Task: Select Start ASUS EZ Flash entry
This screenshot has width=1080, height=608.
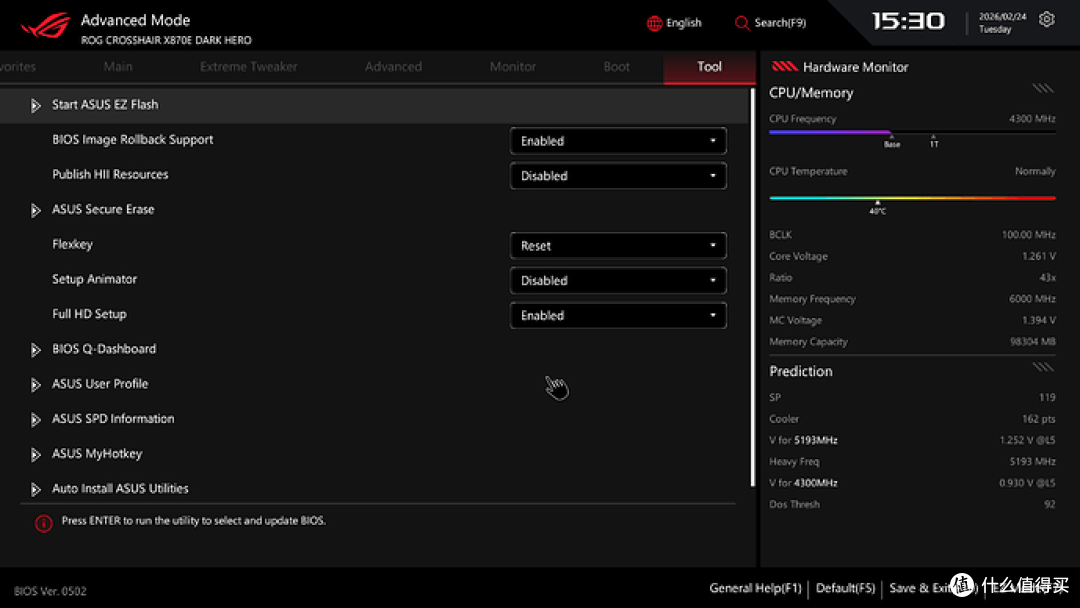Action: (373, 105)
